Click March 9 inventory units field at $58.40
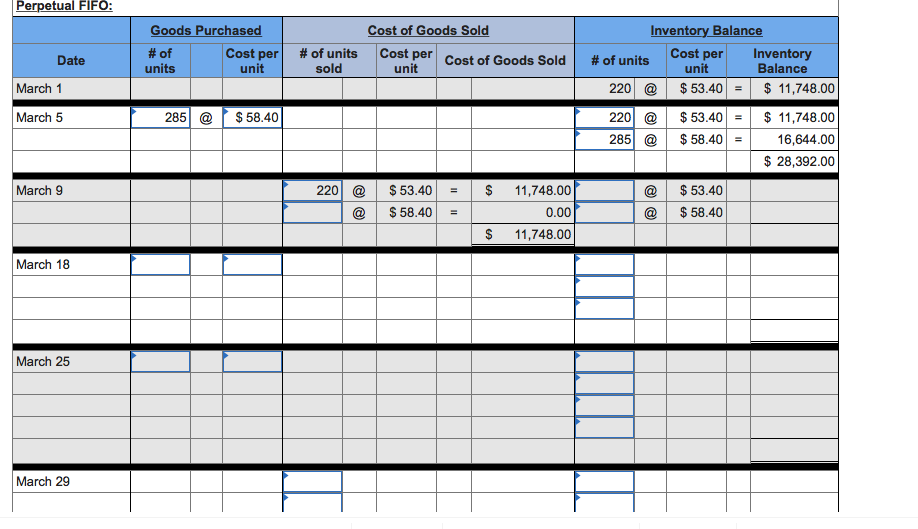 [x=604, y=212]
